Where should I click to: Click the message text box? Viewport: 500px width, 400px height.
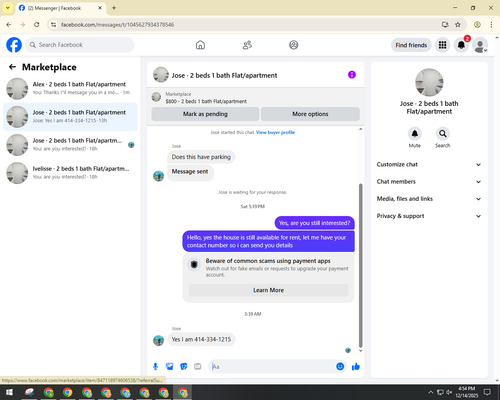[273, 367]
